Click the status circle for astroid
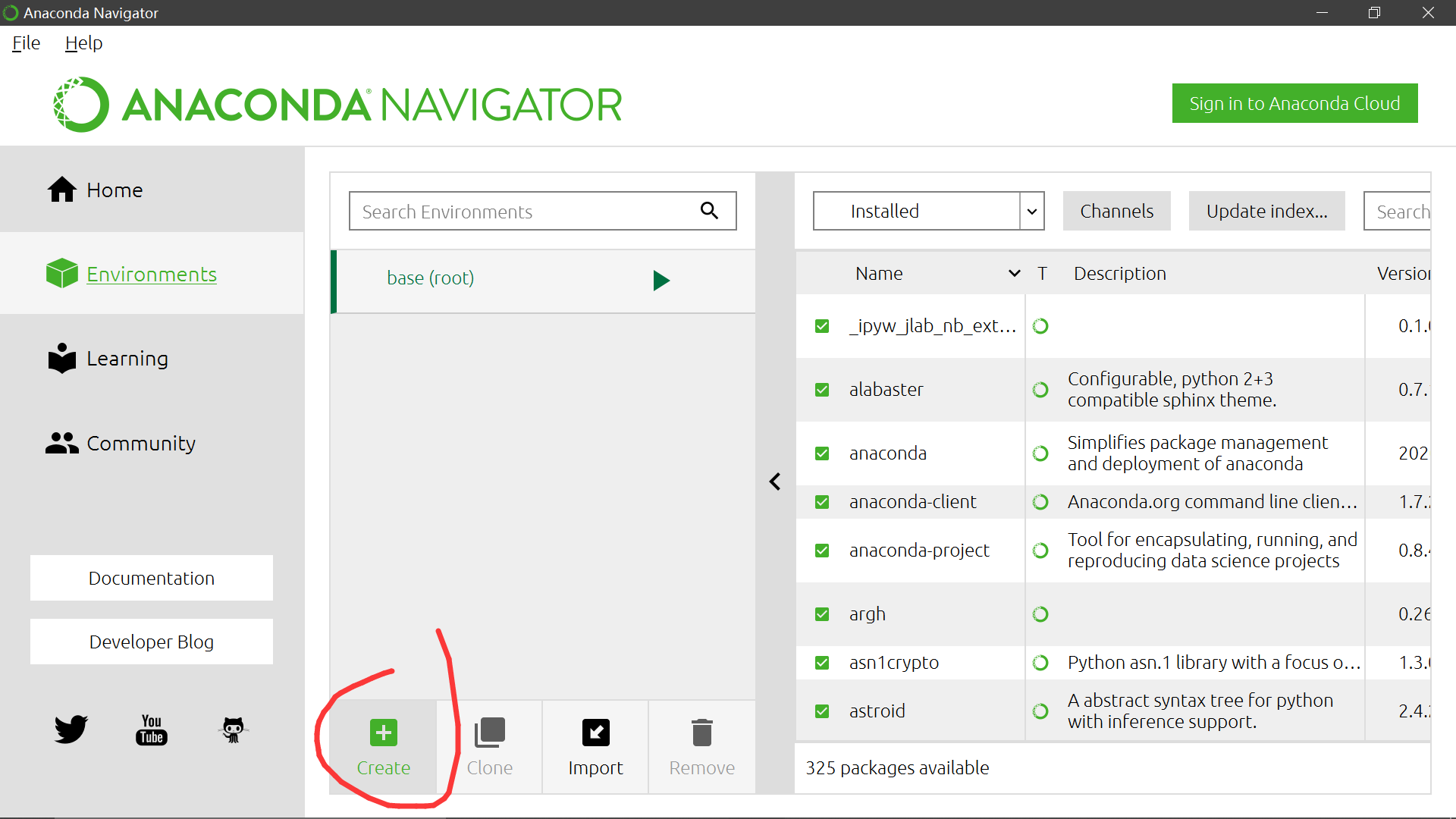 pos(1041,711)
